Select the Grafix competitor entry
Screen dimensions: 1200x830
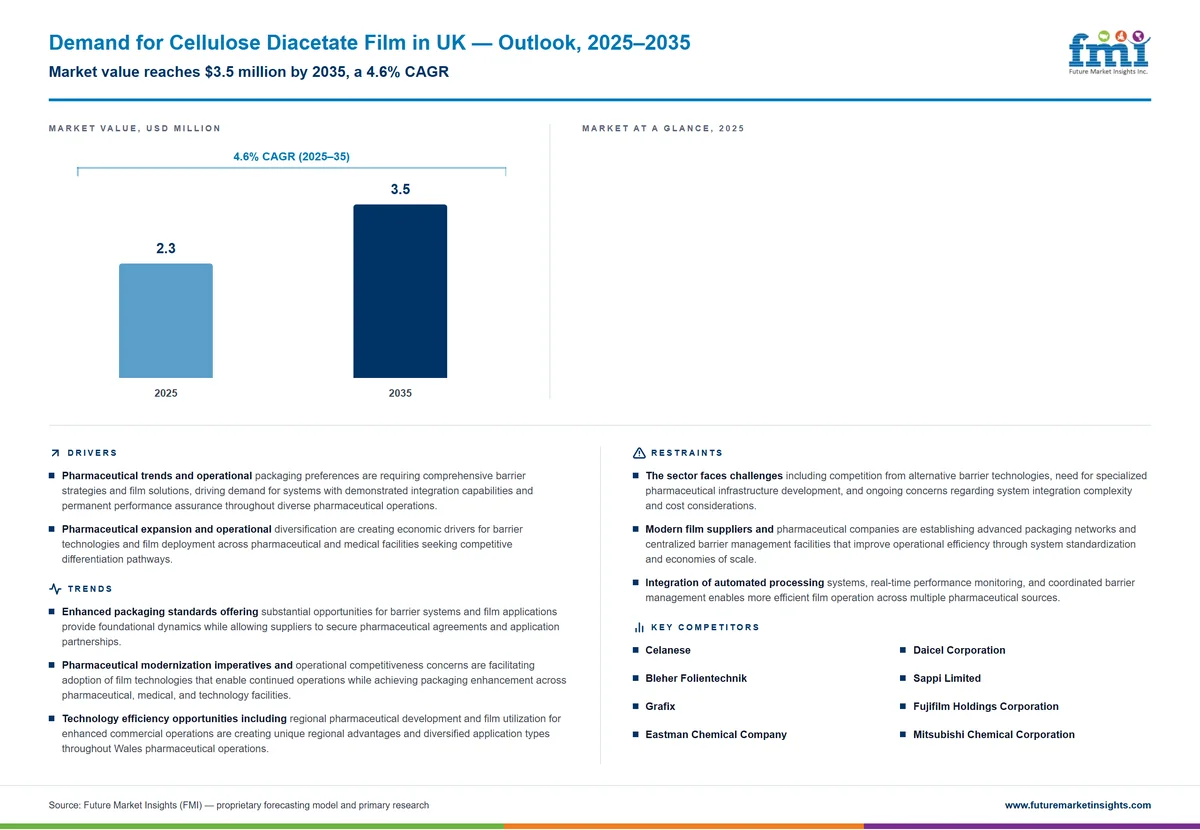(x=660, y=706)
